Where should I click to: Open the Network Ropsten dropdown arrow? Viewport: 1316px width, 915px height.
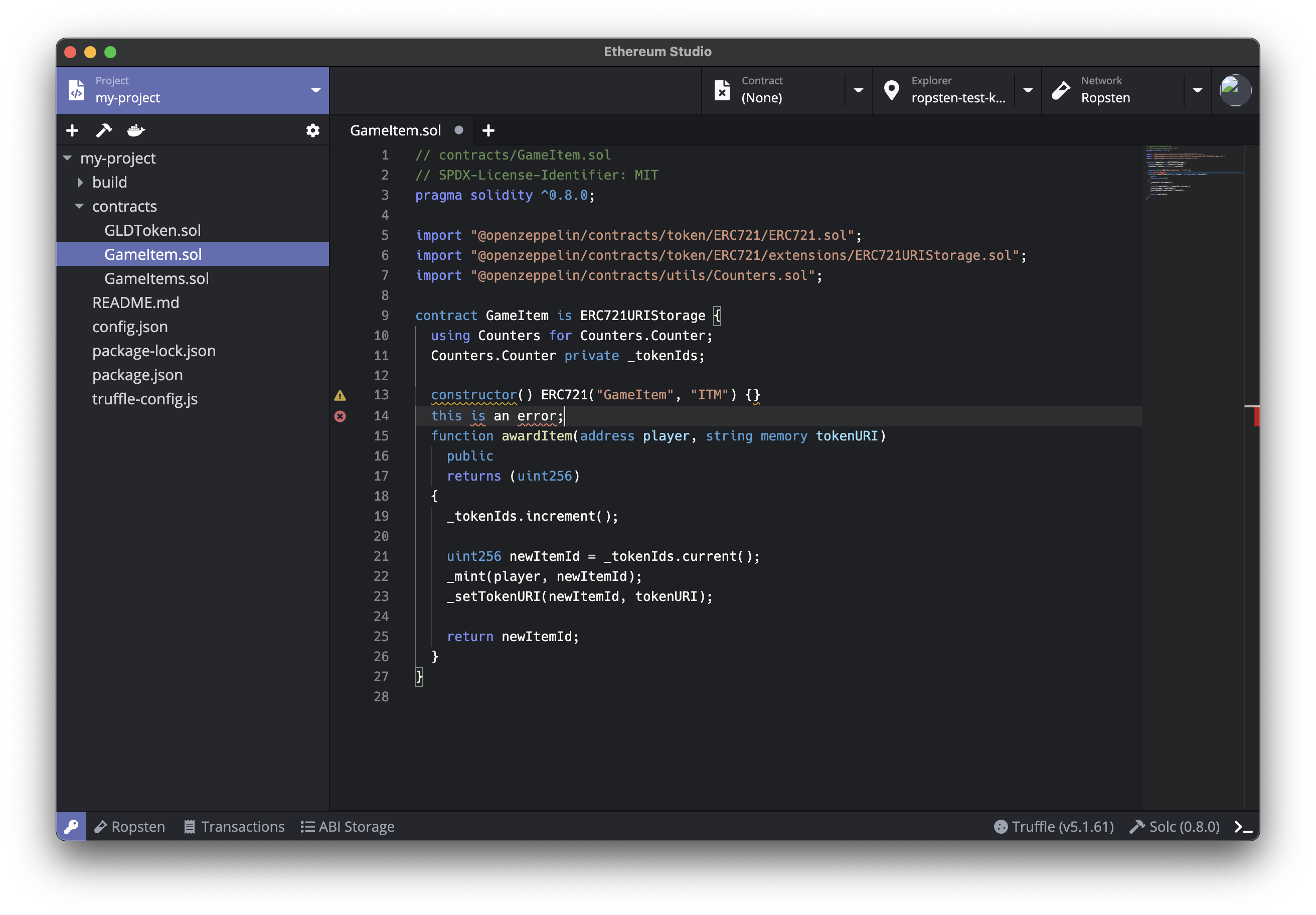click(x=1197, y=91)
